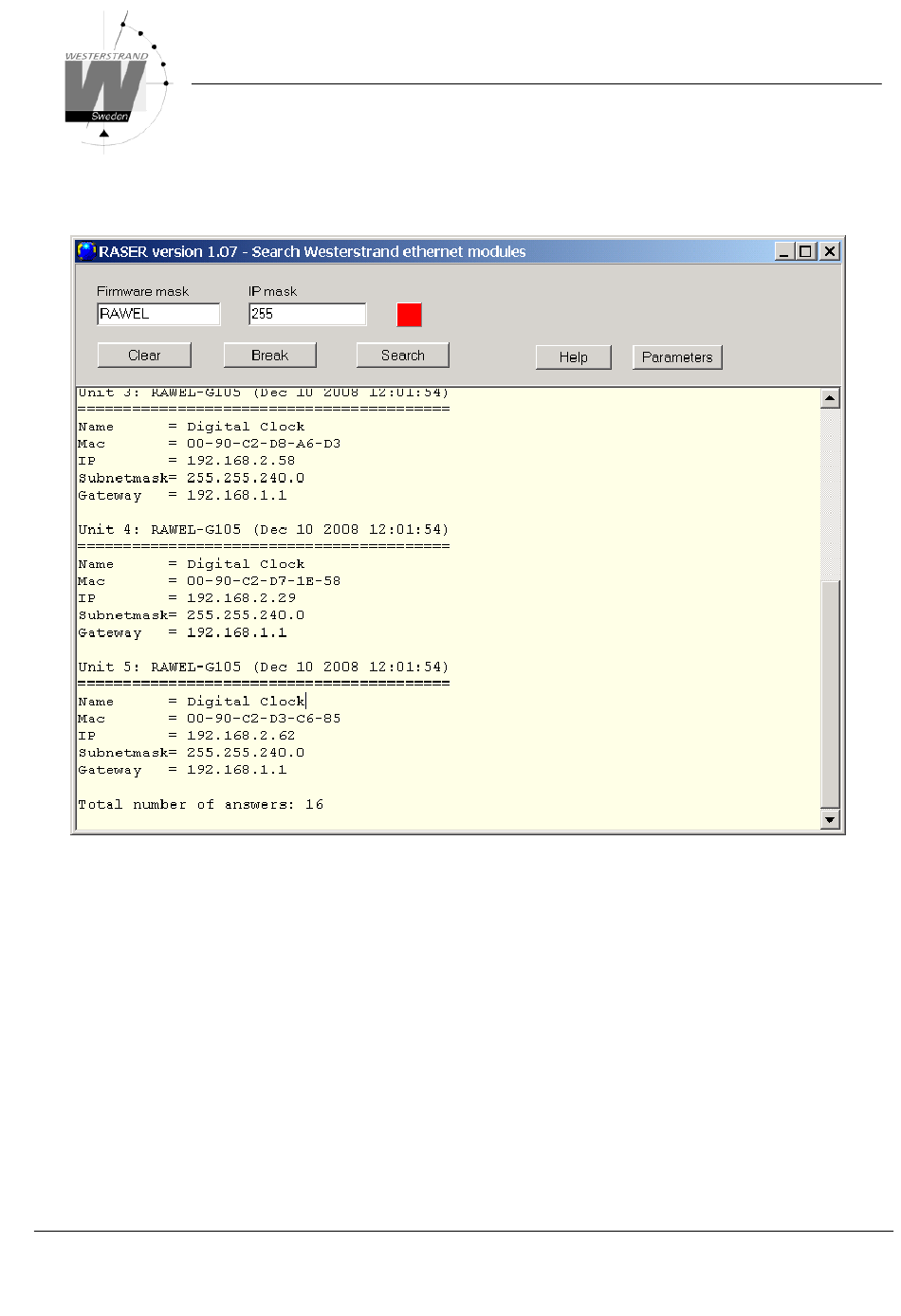Image resolution: width=901 pixels, height=1316 pixels.
Task: Click into the IP mask field
Action: point(306,314)
